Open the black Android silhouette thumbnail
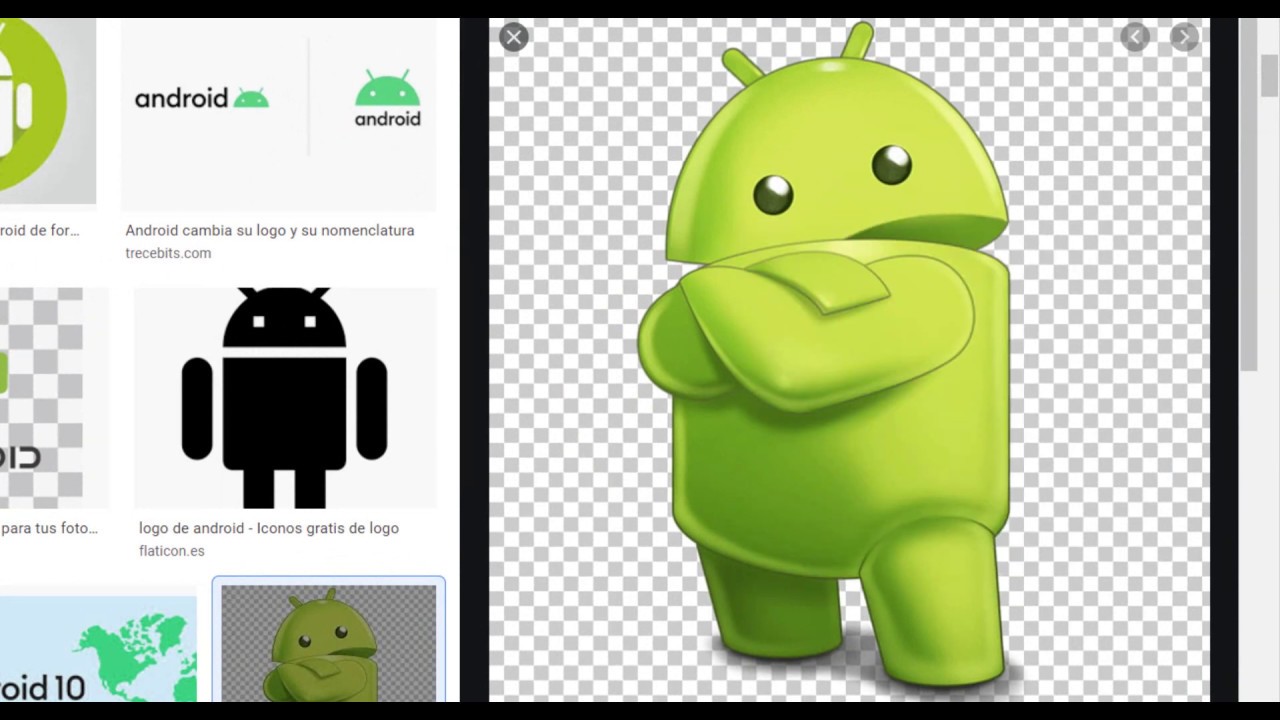This screenshot has width=1280, height=720. 285,398
